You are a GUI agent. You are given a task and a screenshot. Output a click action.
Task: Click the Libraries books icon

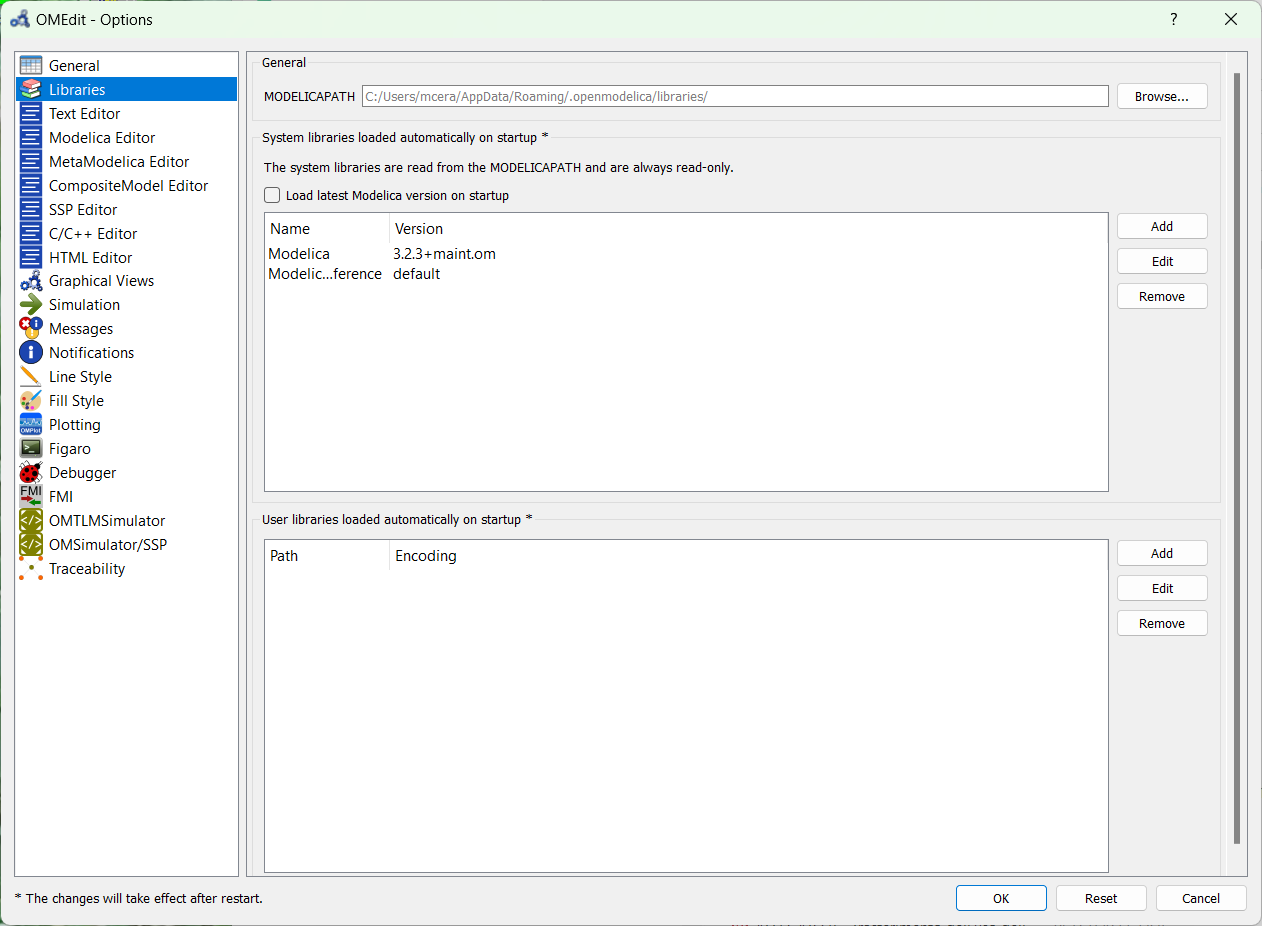click(x=31, y=90)
